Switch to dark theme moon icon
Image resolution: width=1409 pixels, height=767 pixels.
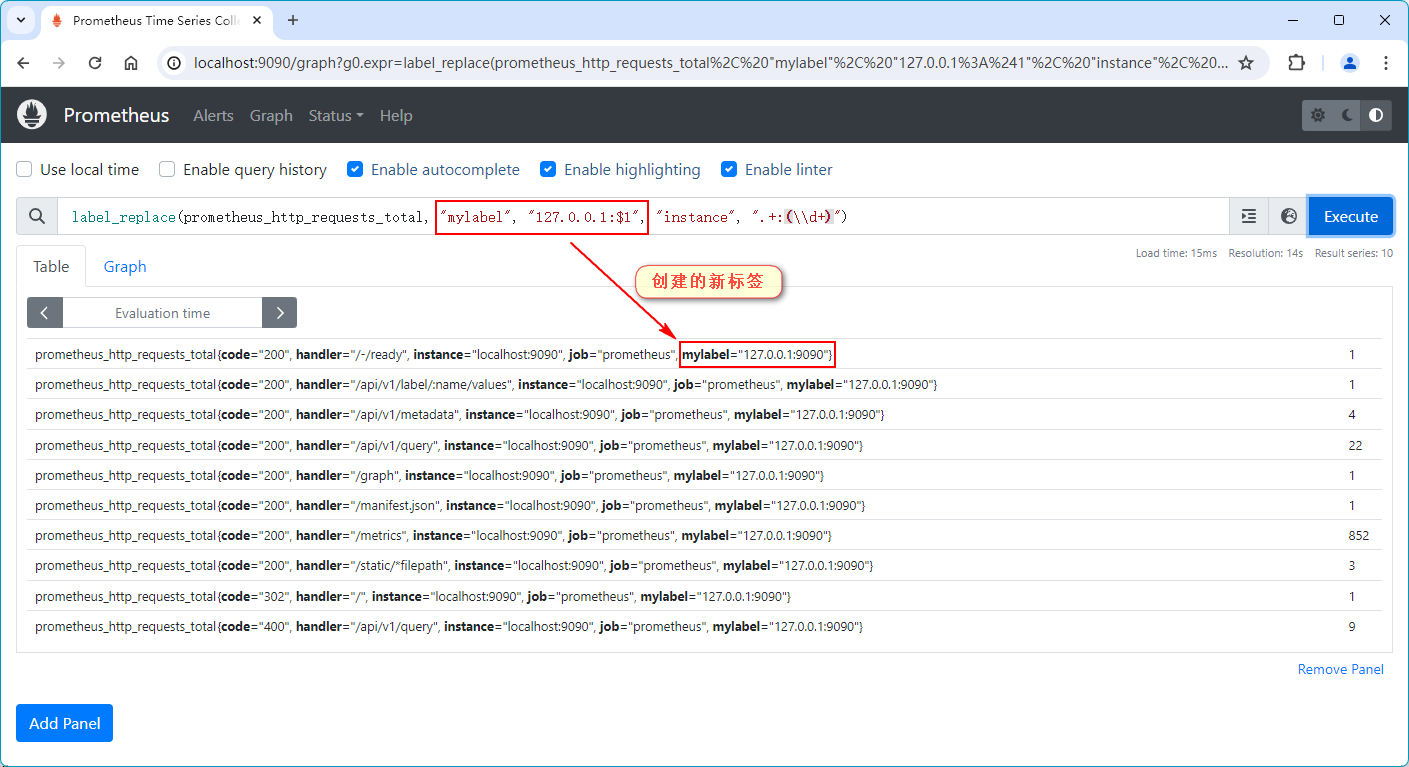(1347, 115)
